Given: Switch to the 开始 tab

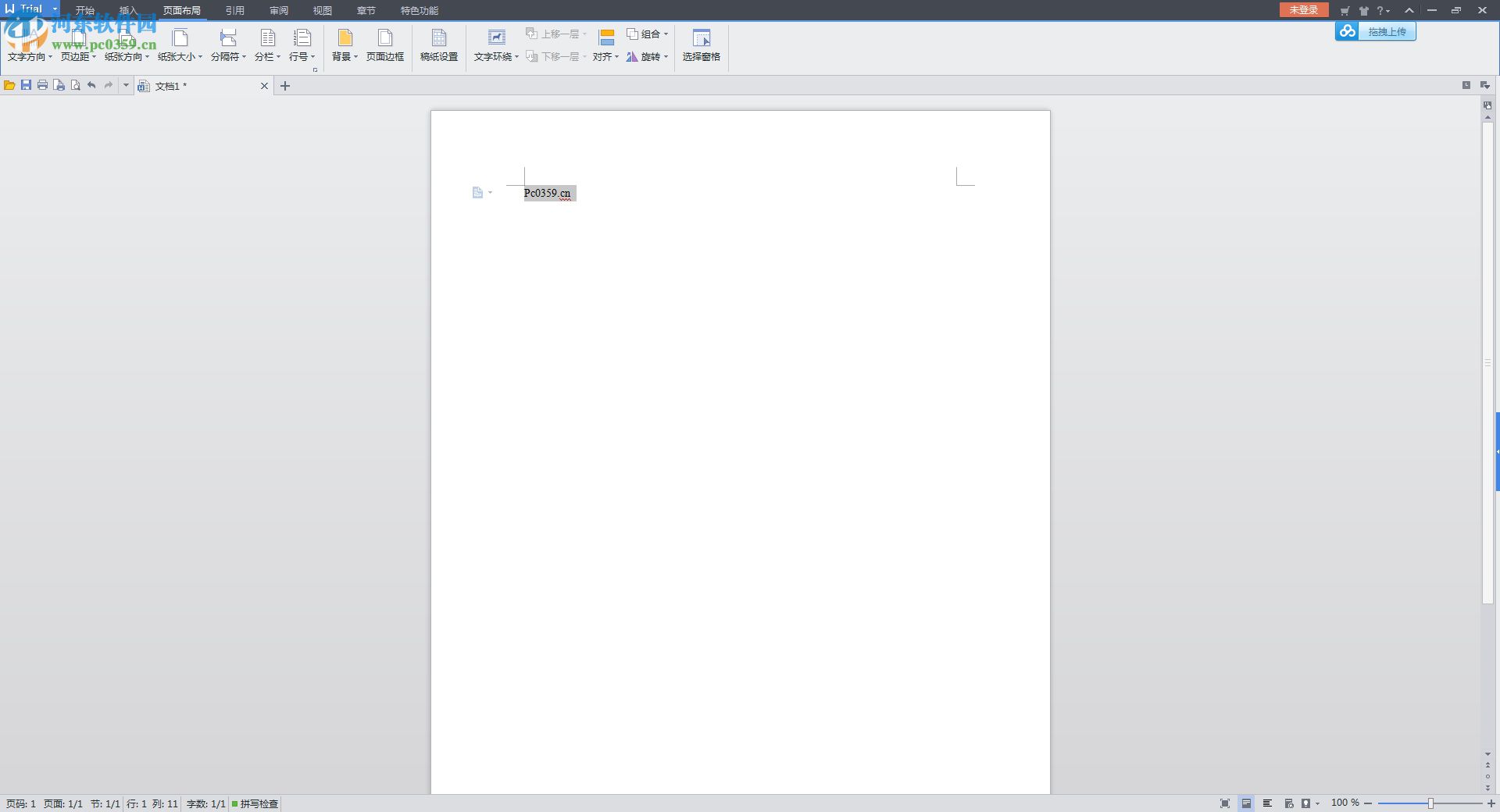Looking at the screenshot, I should [85, 10].
